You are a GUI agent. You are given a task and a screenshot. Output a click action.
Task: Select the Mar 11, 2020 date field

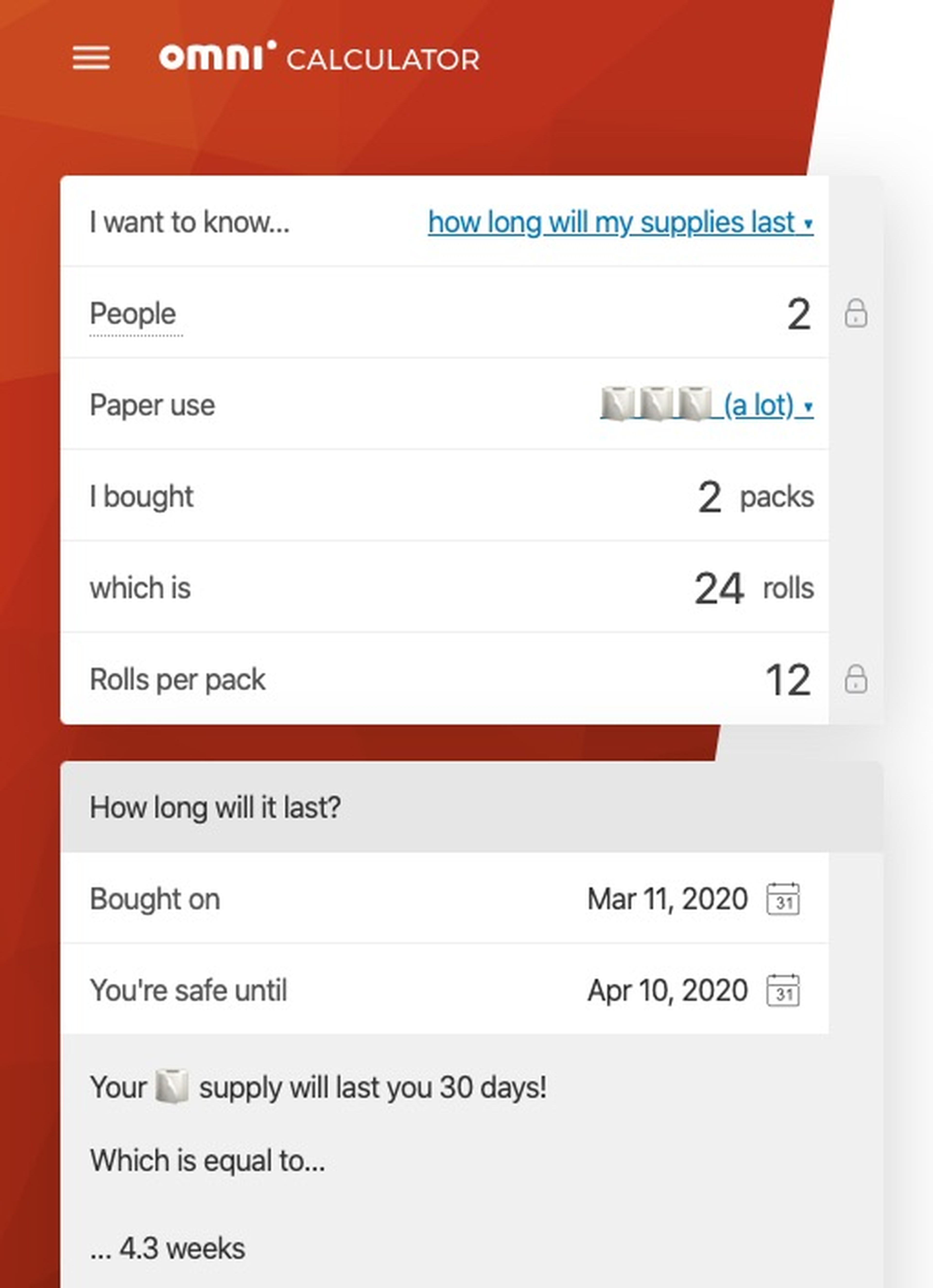click(667, 899)
